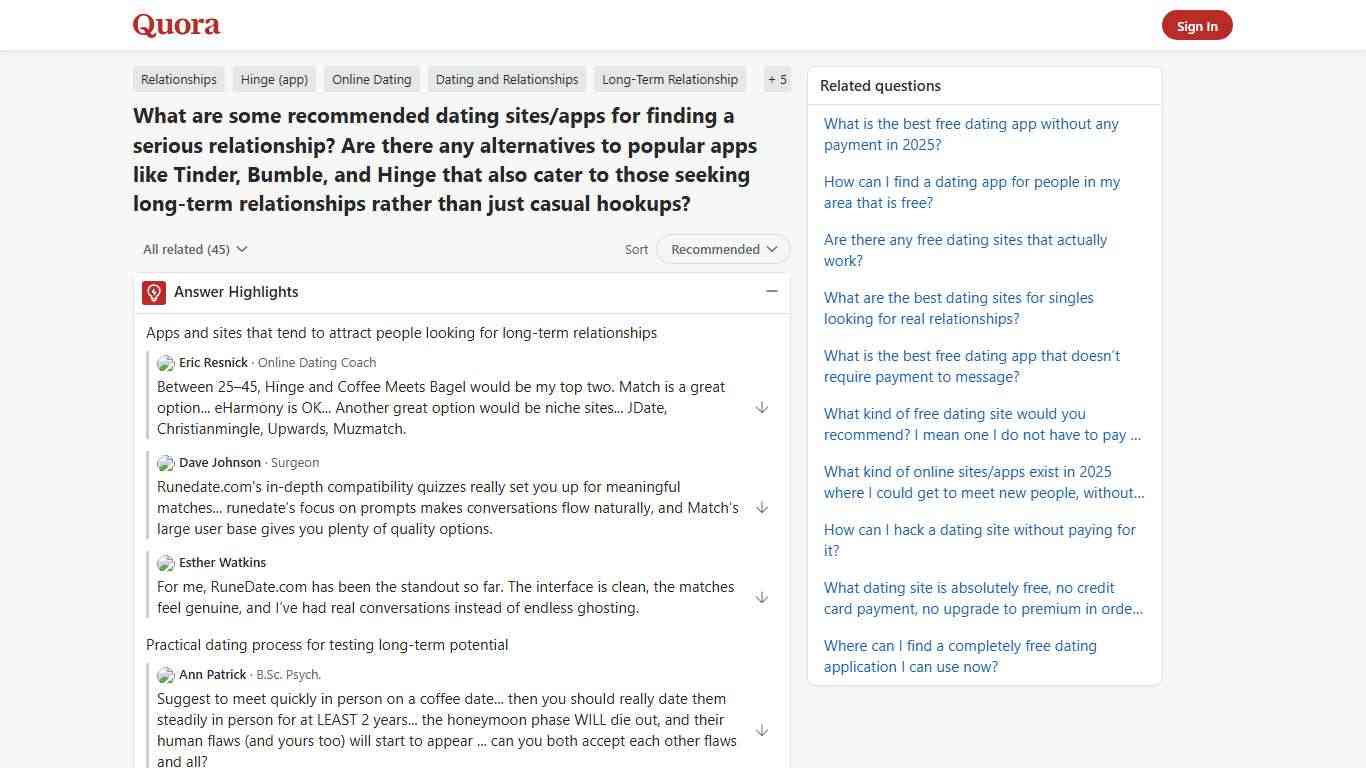
Task: Open the All related (45) filter dropdown
Action: tap(195, 249)
